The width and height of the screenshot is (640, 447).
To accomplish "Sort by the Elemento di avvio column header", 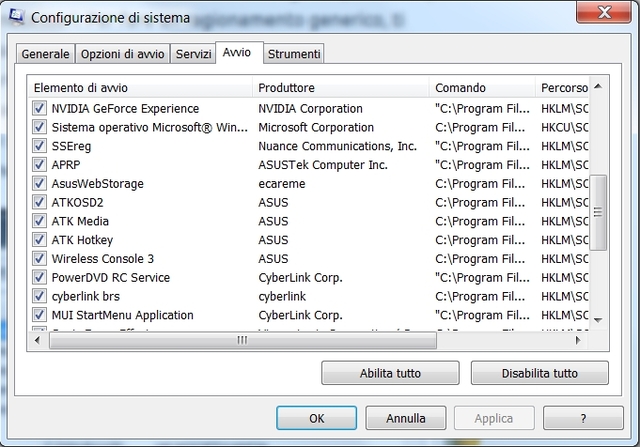I will point(138,87).
